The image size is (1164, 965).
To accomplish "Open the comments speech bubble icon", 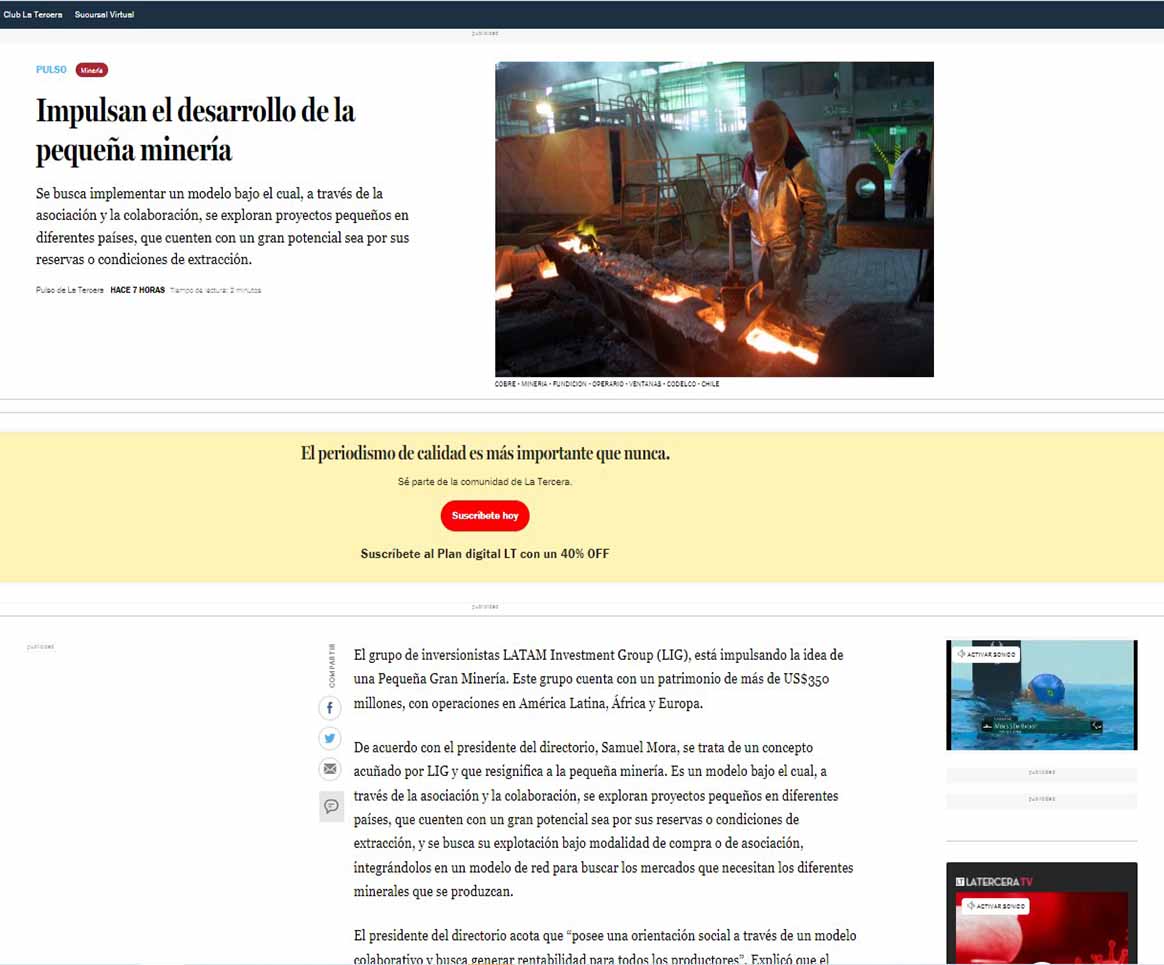I will [x=331, y=806].
